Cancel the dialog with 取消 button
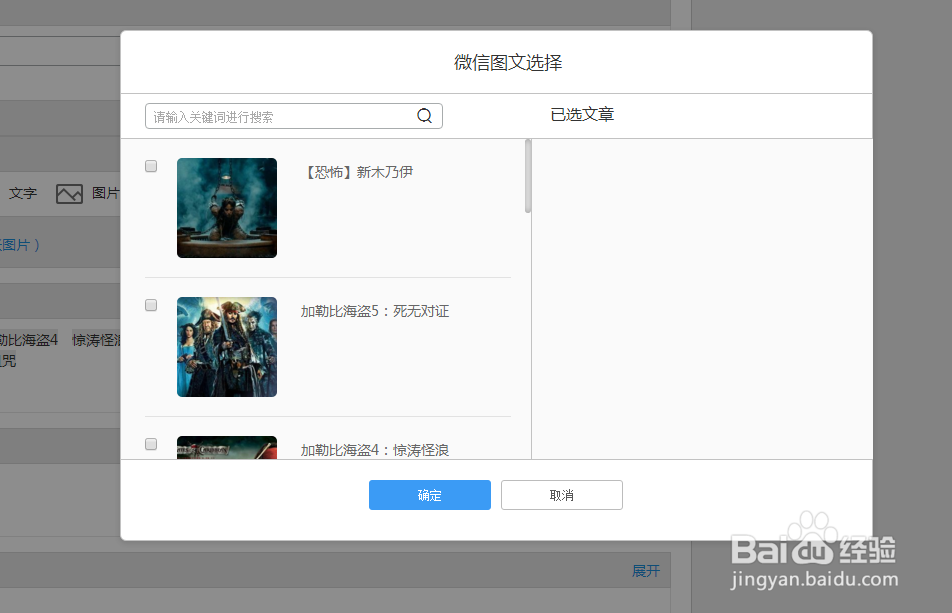Screen dimensions: 952x613 562,495
